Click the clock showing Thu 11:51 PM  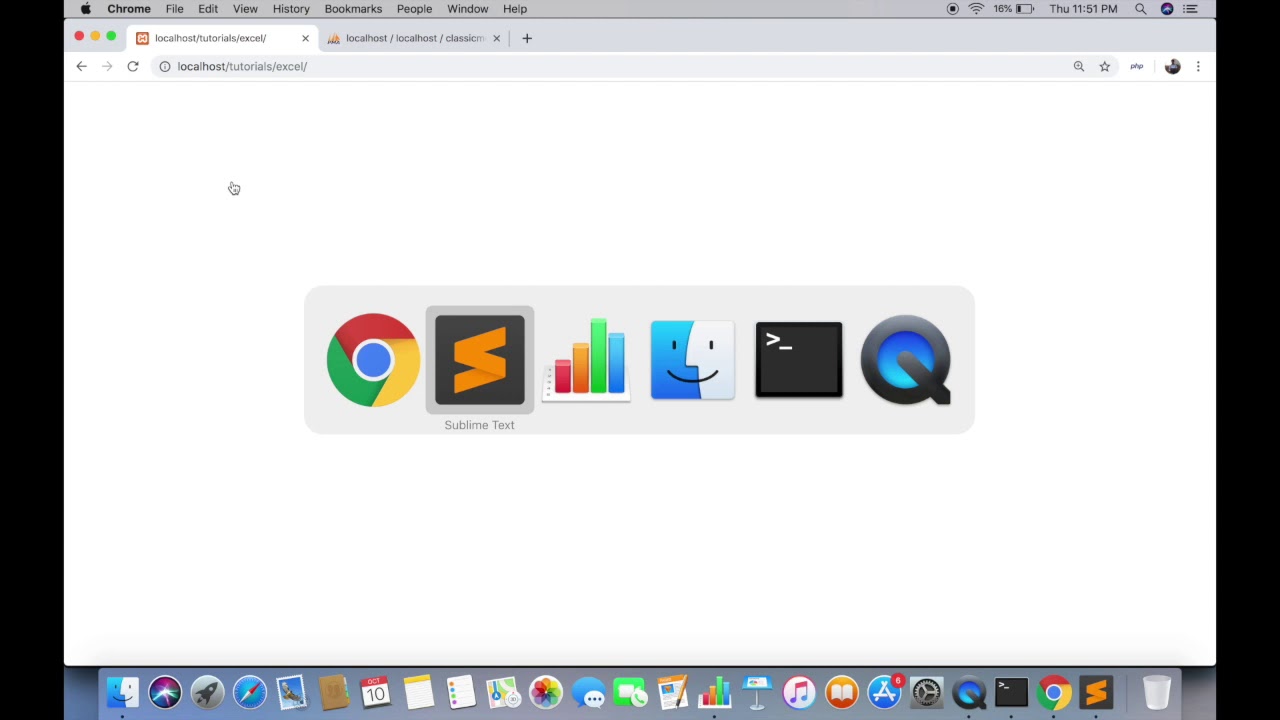(x=1083, y=9)
